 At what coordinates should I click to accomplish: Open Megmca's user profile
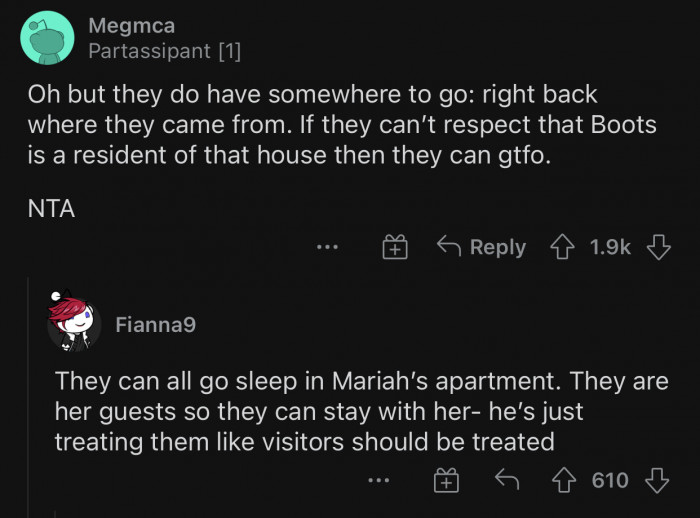[x=131, y=26]
